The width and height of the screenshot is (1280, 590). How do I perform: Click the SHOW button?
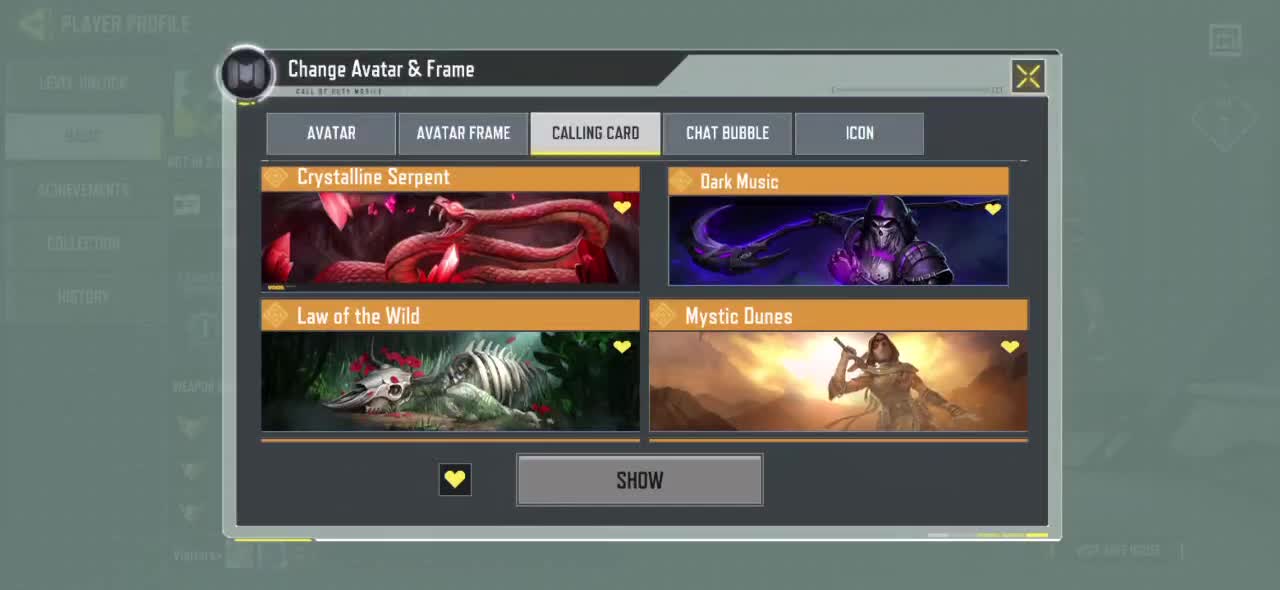pos(640,480)
